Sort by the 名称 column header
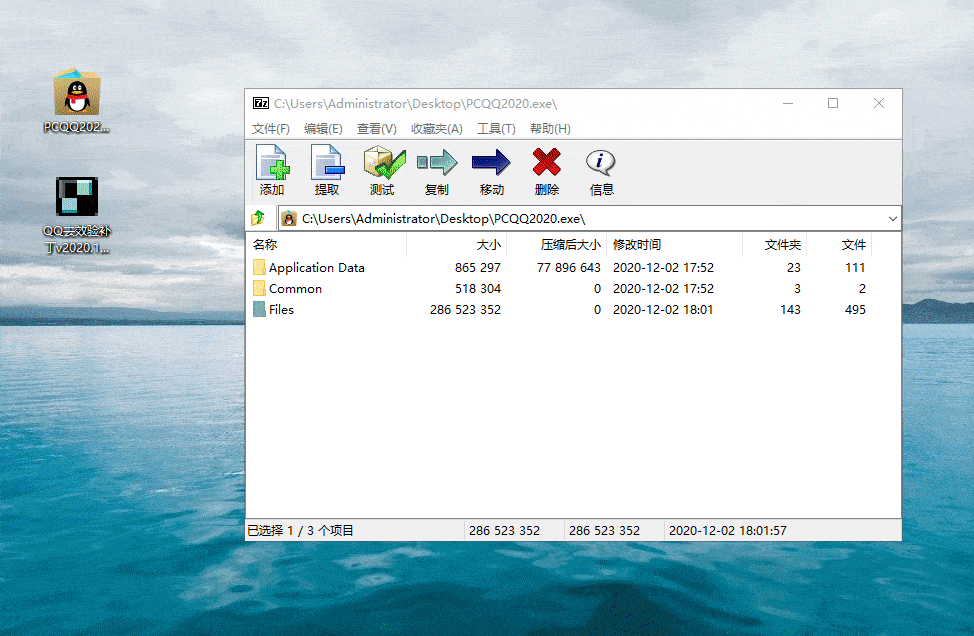Image resolution: width=974 pixels, height=636 pixels. coord(326,245)
